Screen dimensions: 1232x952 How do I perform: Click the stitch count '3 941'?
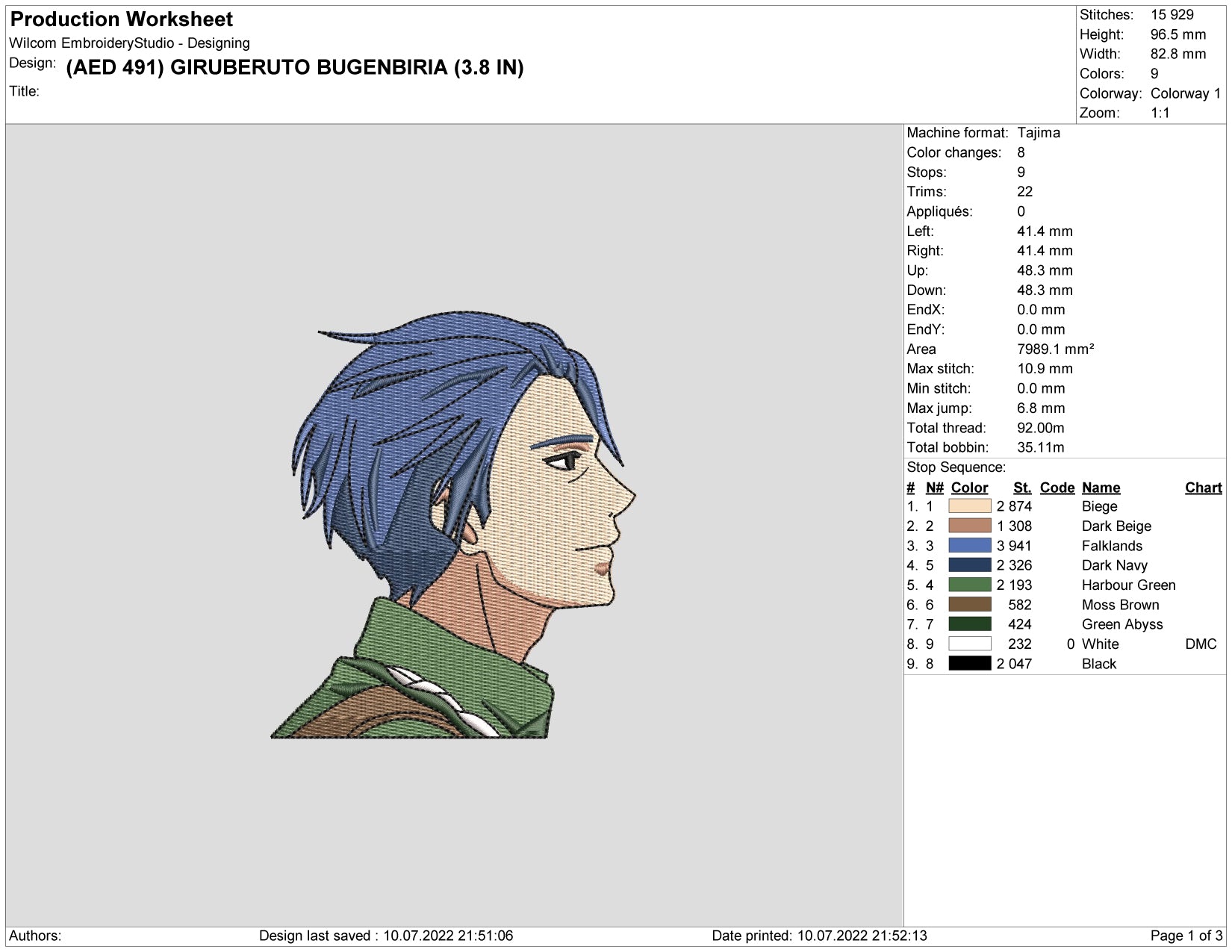point(1013,546)
